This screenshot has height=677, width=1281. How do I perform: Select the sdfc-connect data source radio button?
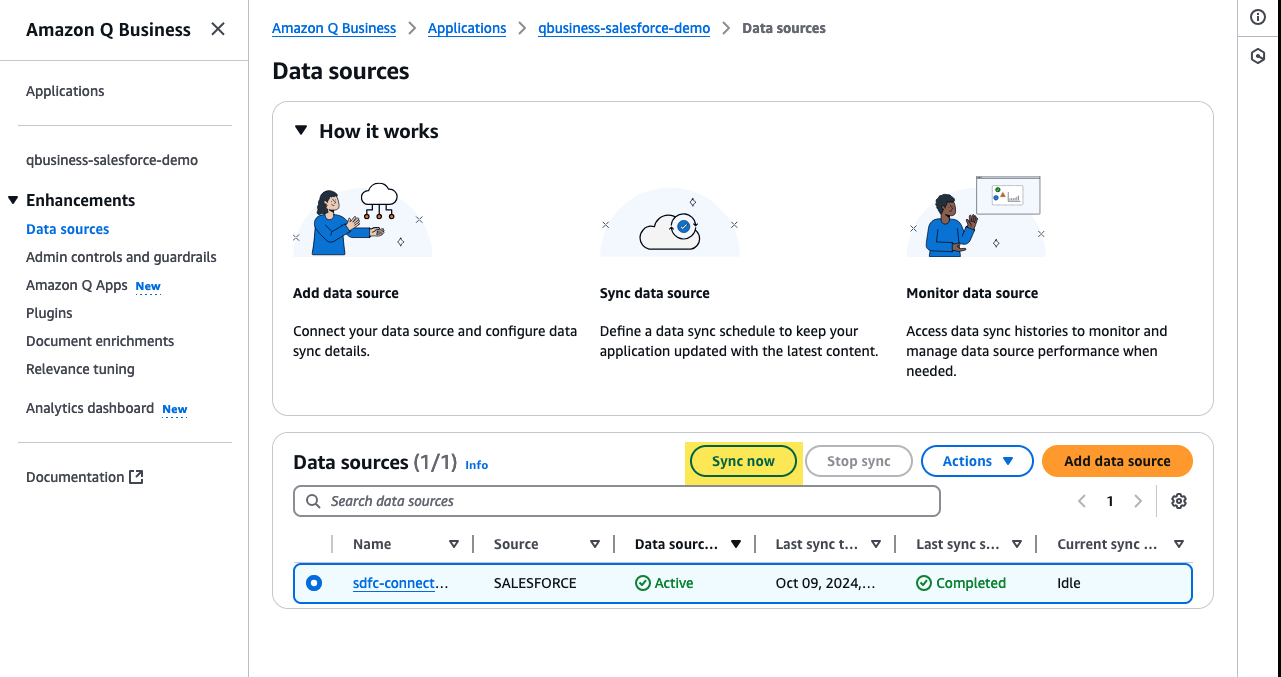[x=314, y=581]
